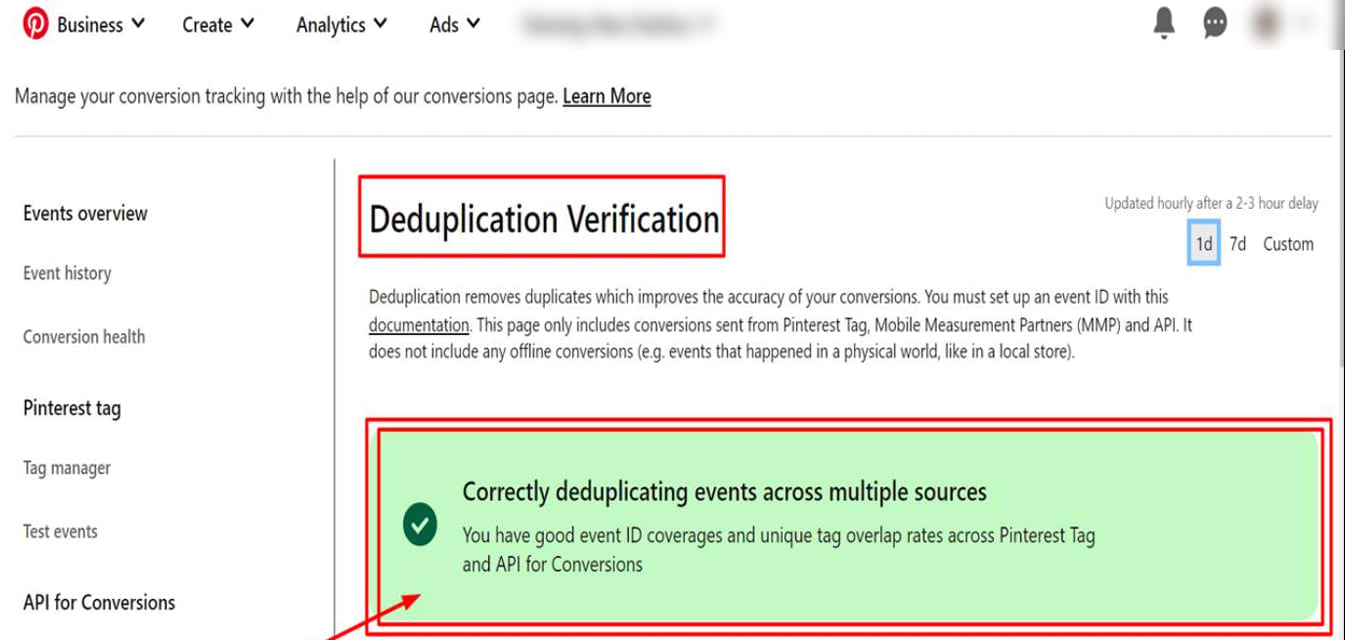1345x640 pixels.
Task: Click the blurred profile avatar
Action: tap(1267, 23)
